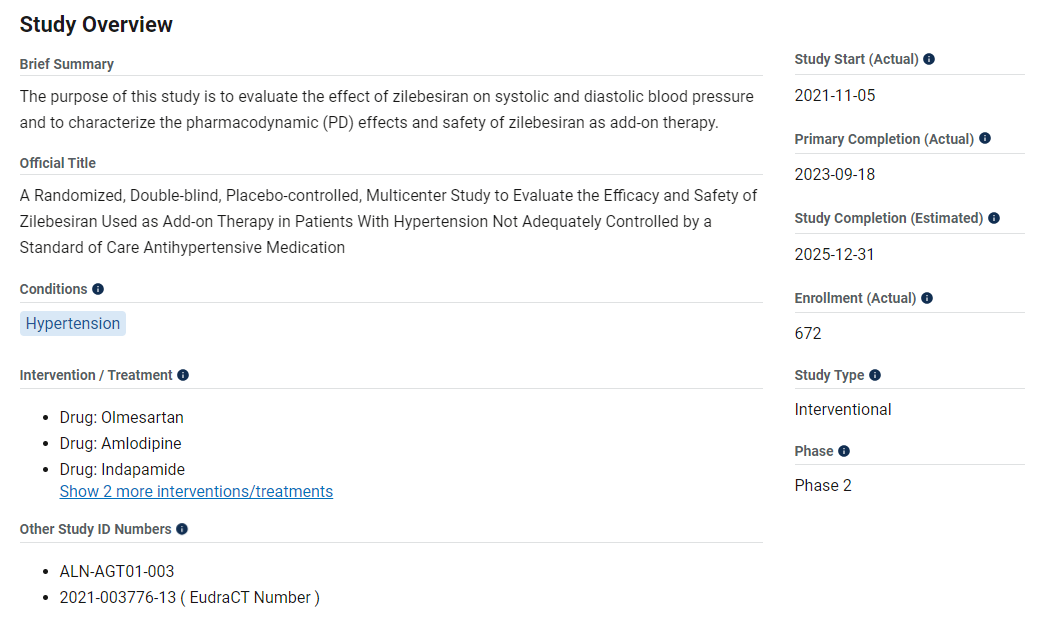Click the Drug: Amlodipine list item
The width and height of the screenshot is (1054, 621).
[121, 444]
